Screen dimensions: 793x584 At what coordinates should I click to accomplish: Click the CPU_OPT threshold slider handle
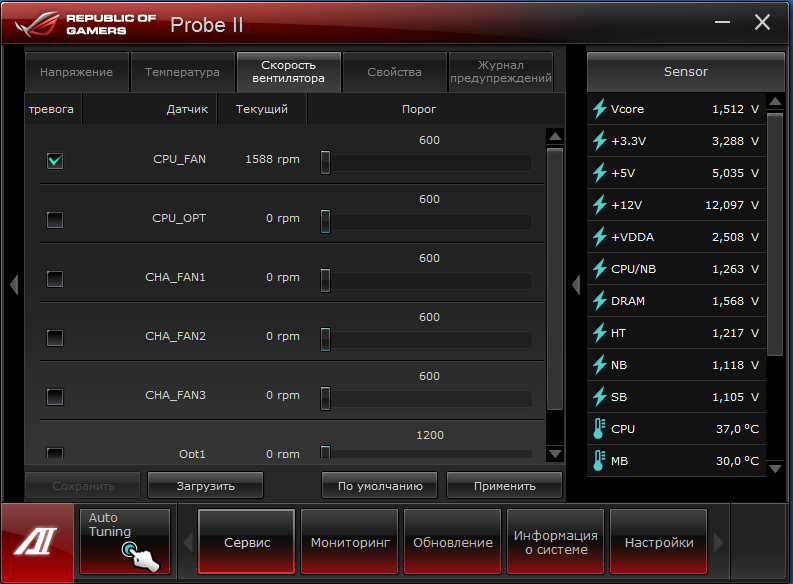pyautogui.click(x=326, y=221)
